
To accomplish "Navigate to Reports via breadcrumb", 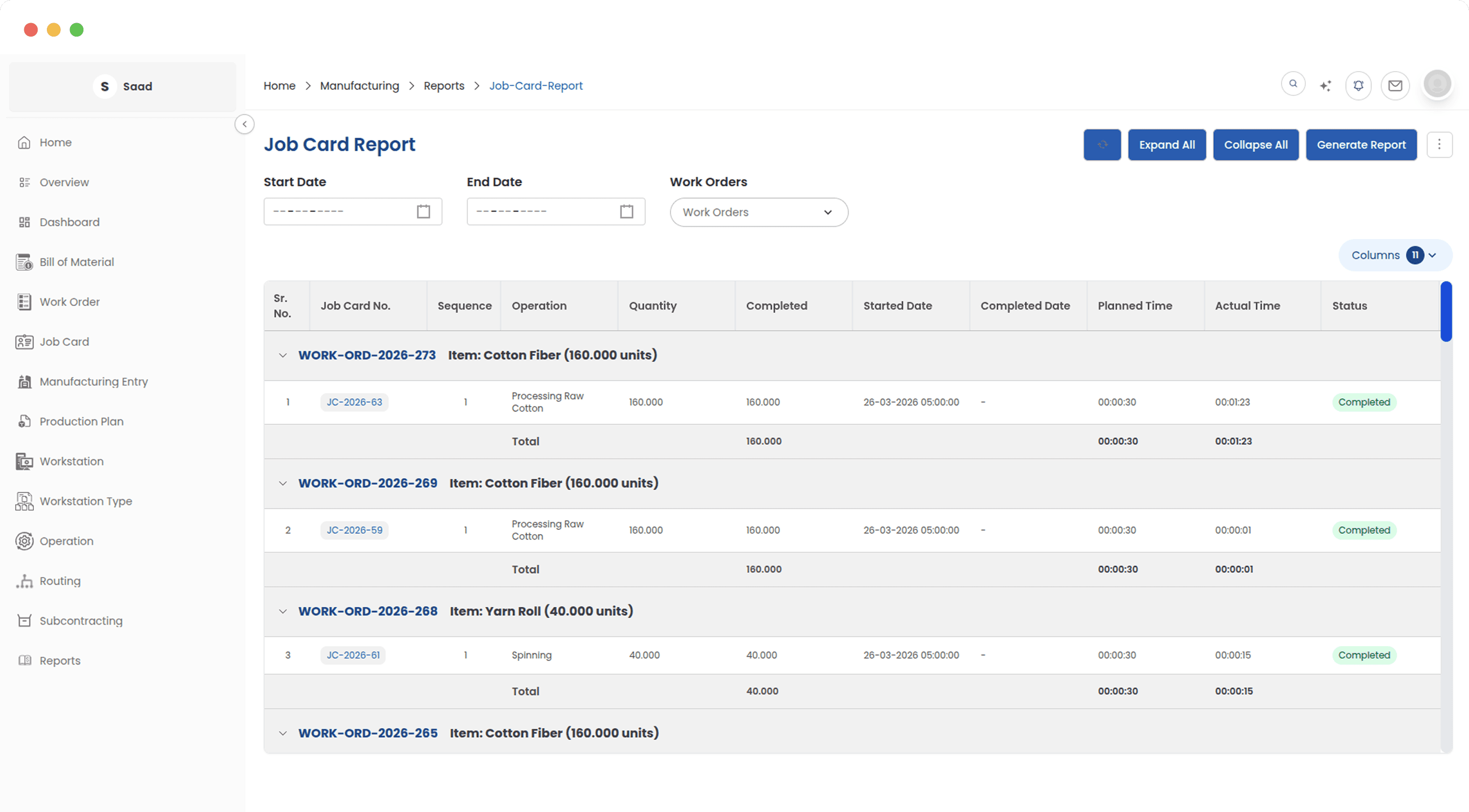I will [x=444, y=86].
